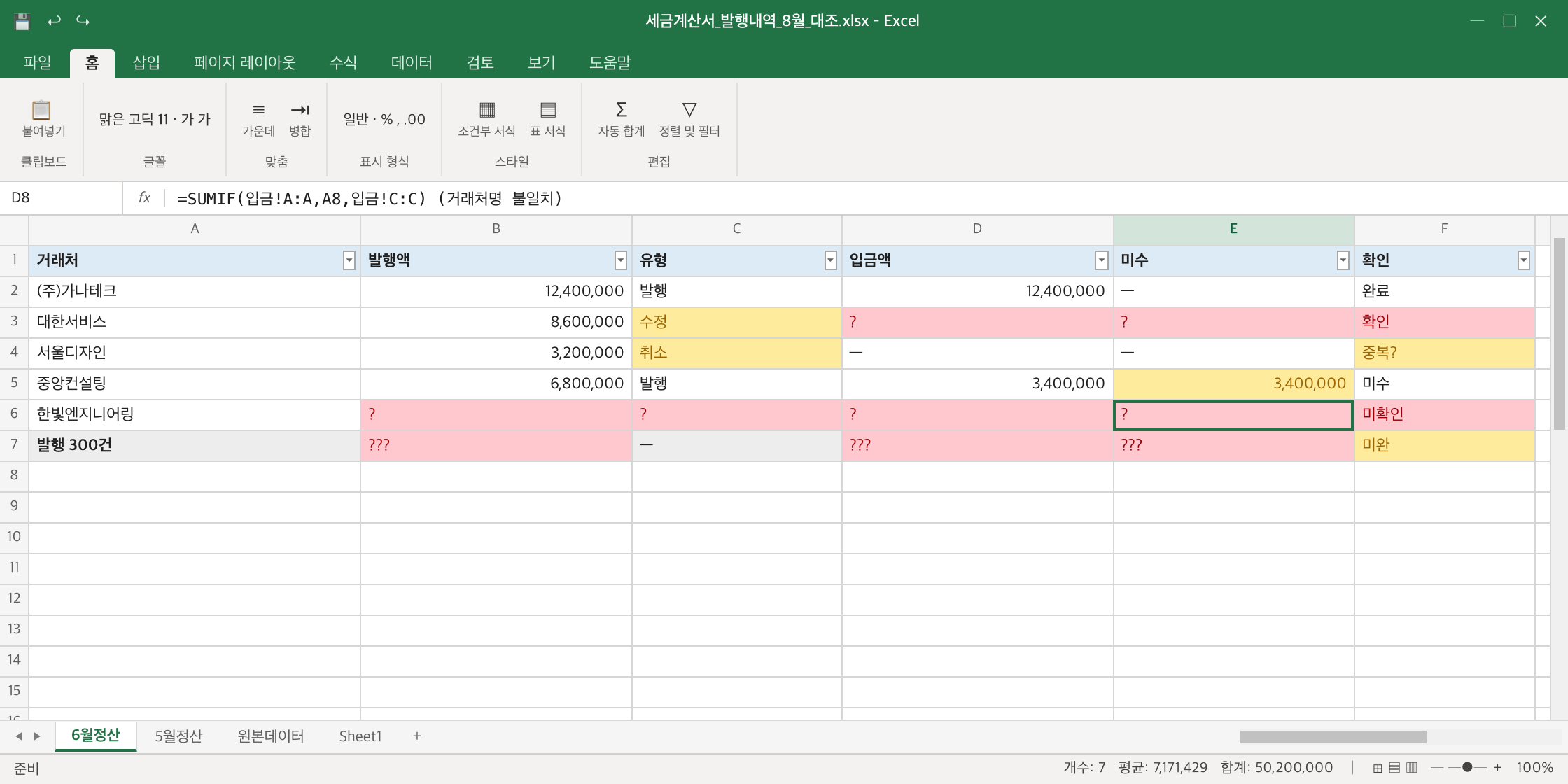This screenshot has width=1568, height=784.
Task: Open the 파일 menu tab
Action: point(37,63)
